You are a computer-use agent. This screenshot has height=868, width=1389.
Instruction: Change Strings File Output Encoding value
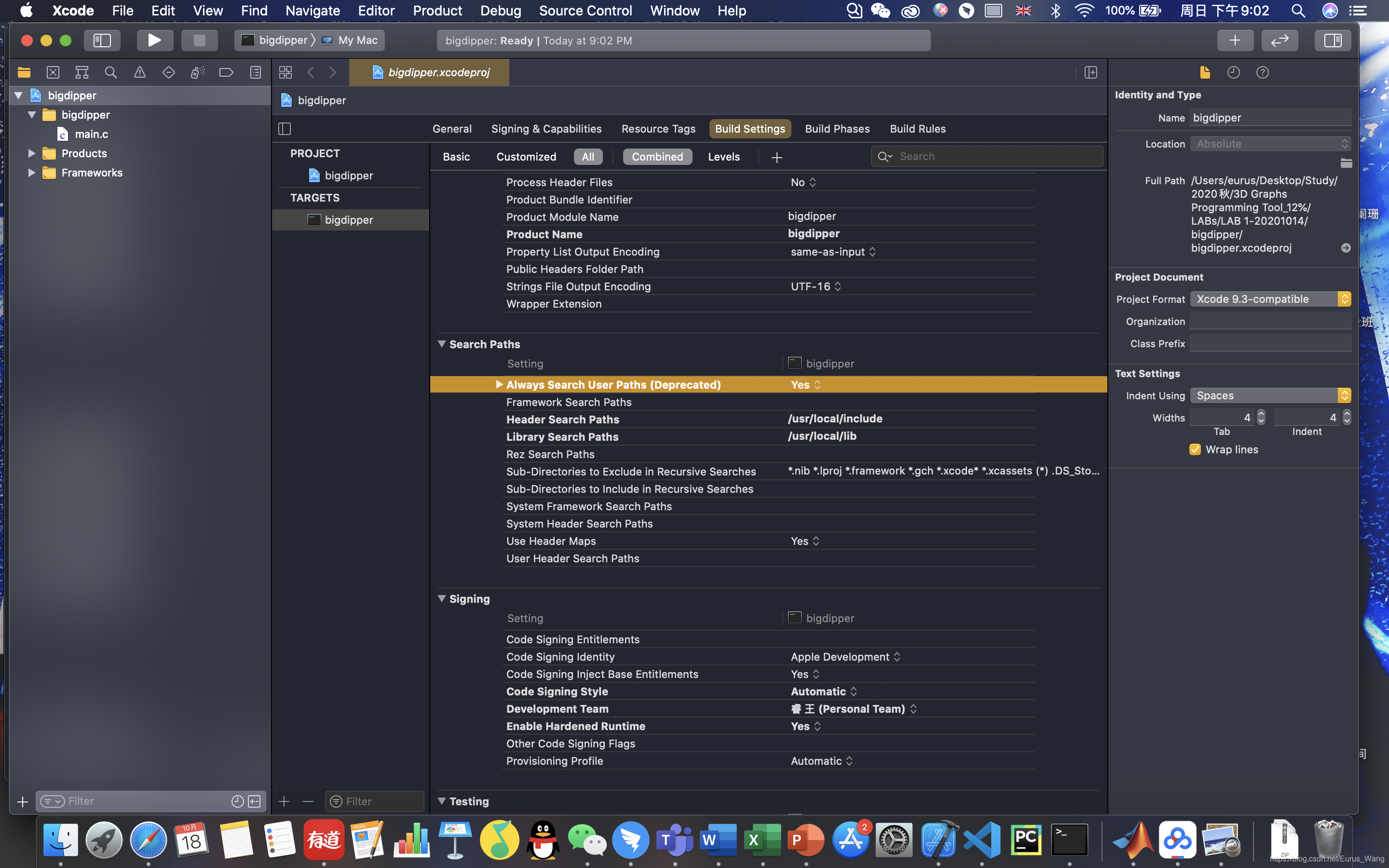click(816, 286)
